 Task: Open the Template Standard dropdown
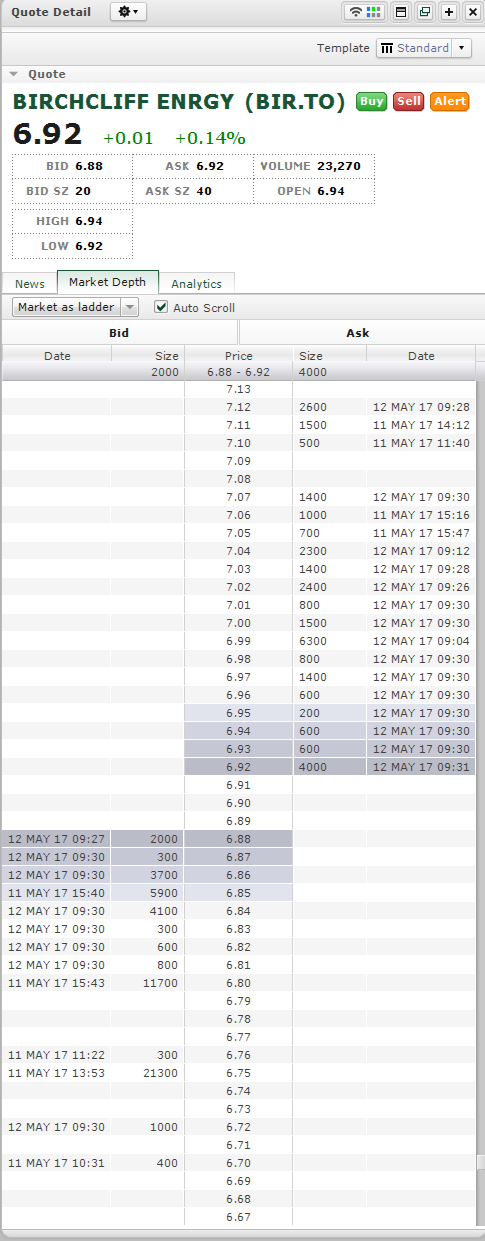423,48
